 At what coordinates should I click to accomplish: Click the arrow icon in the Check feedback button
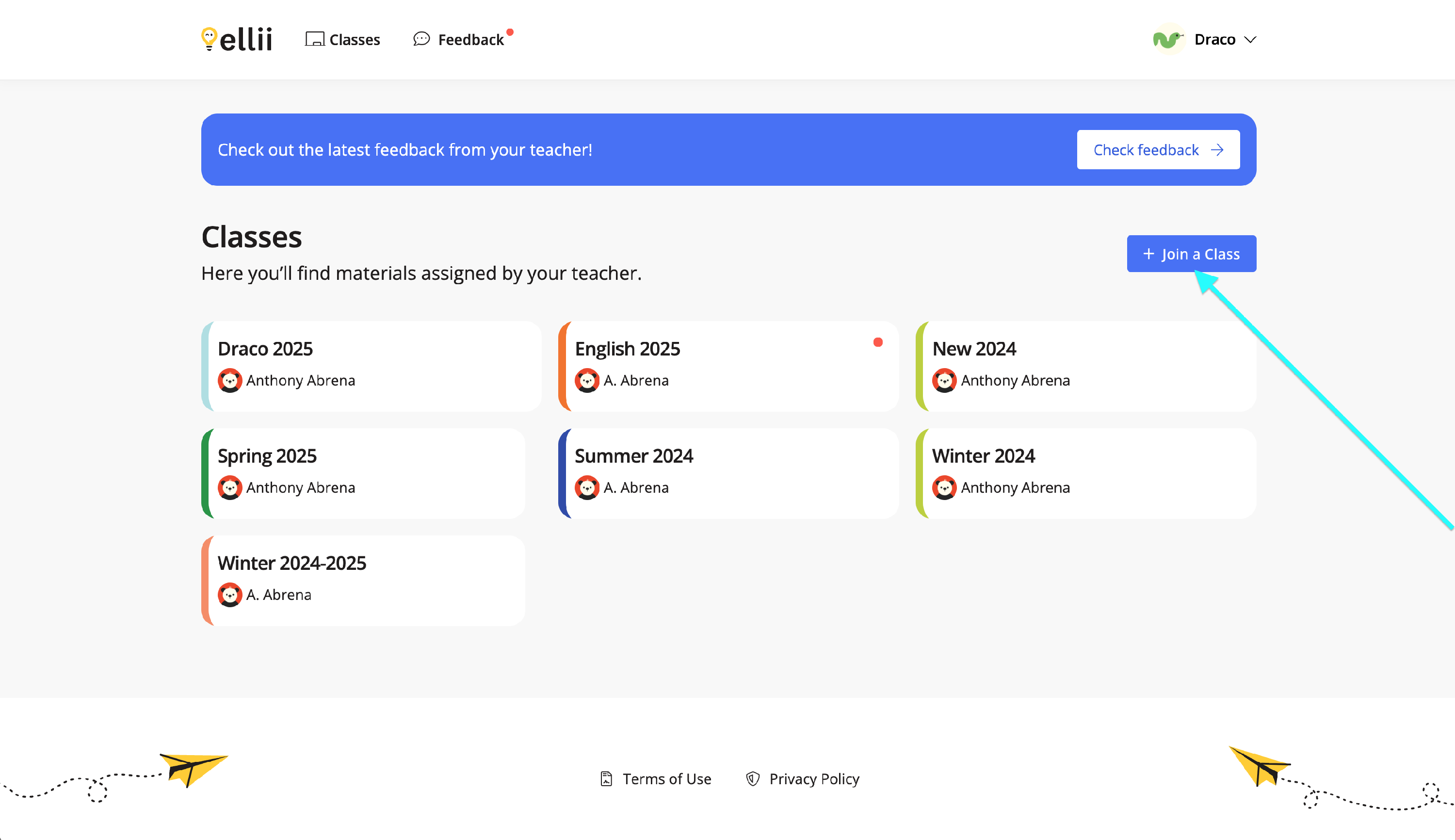tap(1217, 150)
